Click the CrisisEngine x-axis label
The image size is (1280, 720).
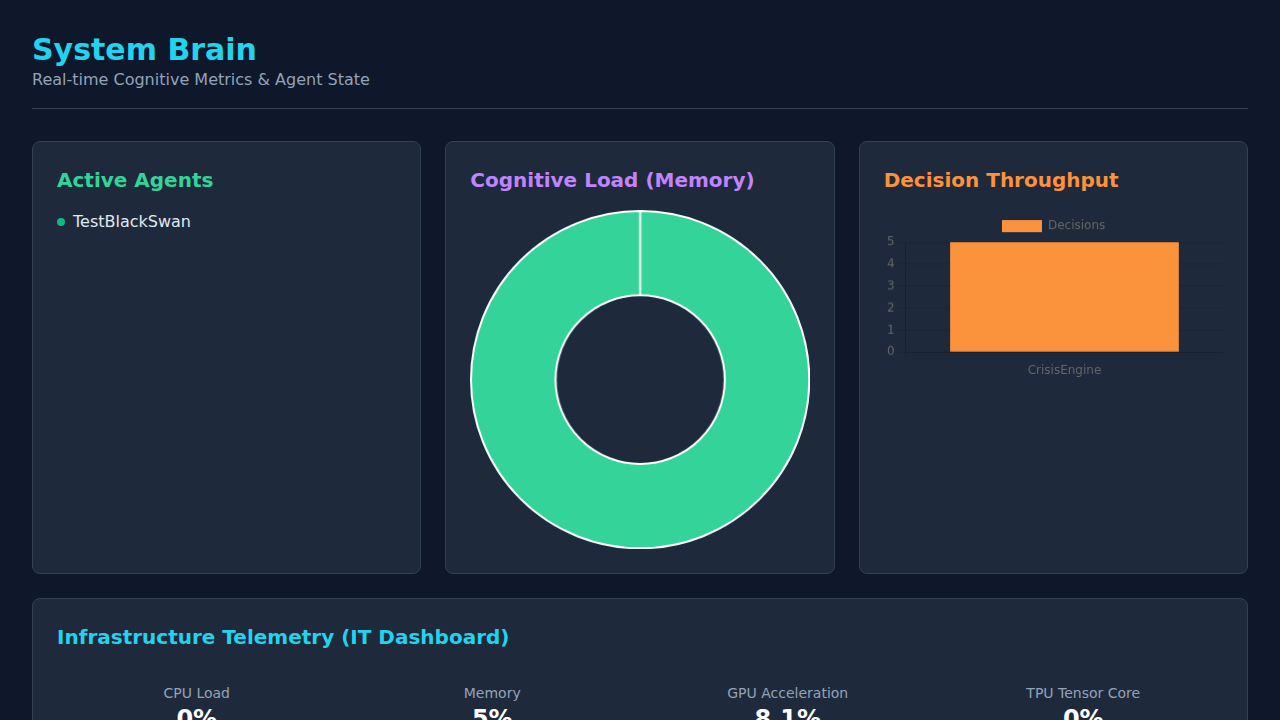click(x=1064, y=370)
